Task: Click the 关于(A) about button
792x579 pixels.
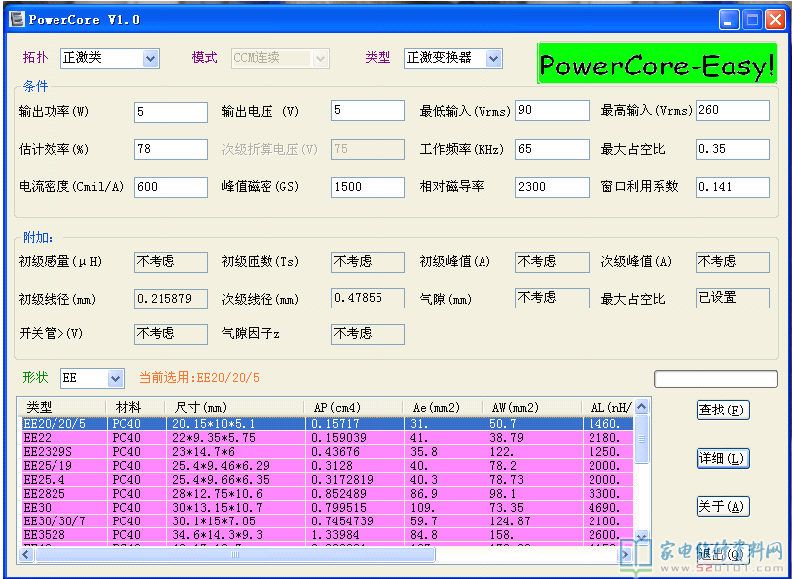Action: point(723,507)
